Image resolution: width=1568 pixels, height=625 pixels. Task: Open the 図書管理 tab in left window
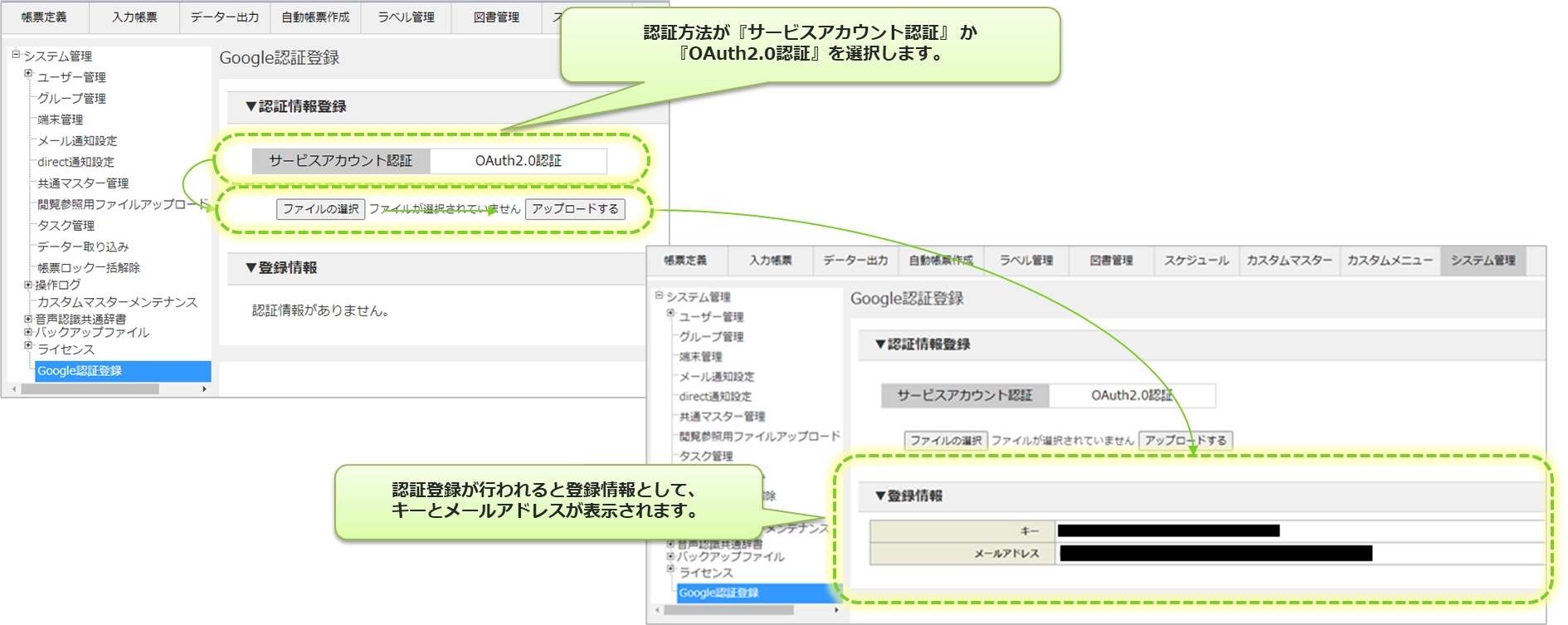pos(496,17)
